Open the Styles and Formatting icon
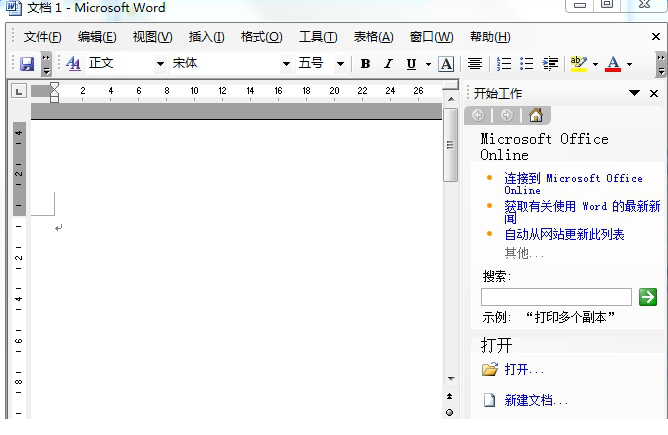668x435 pixels. pyautogui.click(x=73, y=64)
